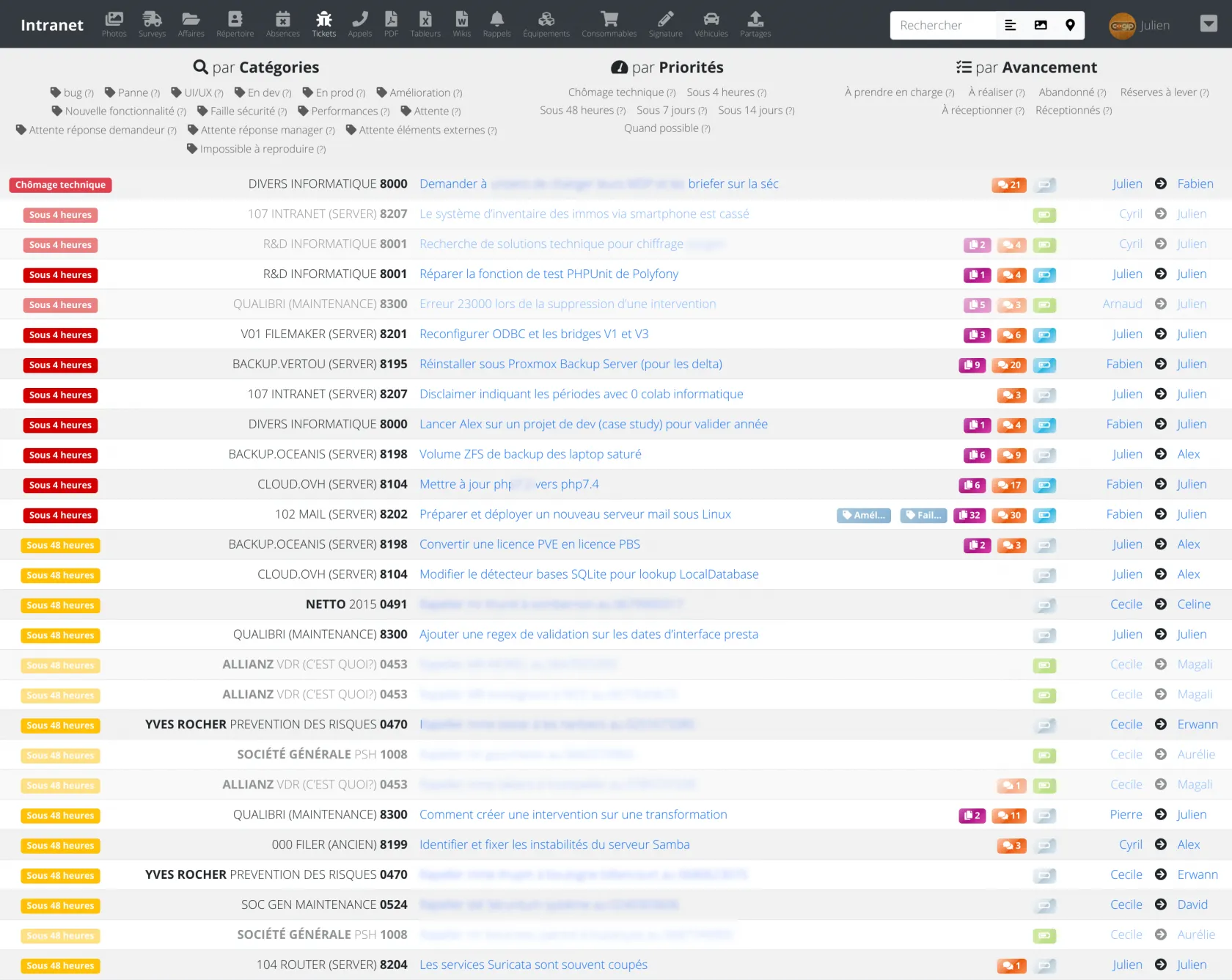Switch search to image mode icon
The height and width of the screenshot is (980, 1232).
1041,26
